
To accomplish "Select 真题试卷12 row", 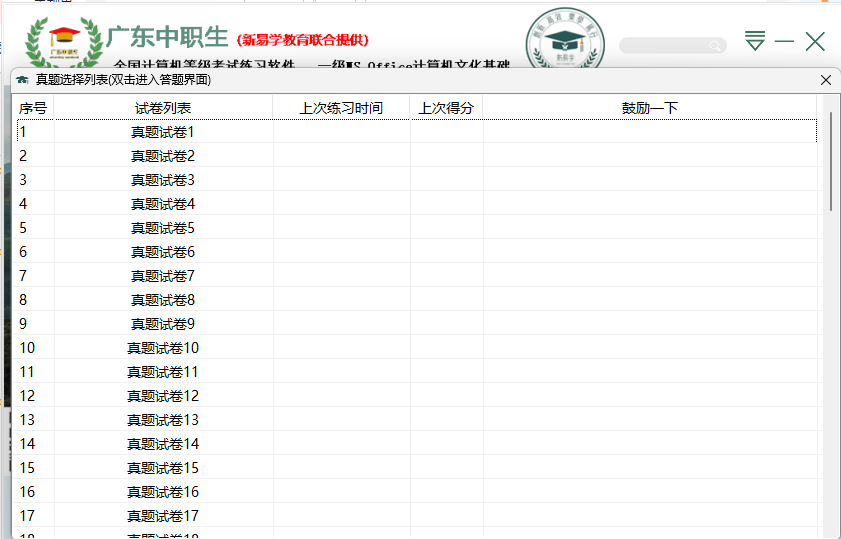I will tap(417, 396).
